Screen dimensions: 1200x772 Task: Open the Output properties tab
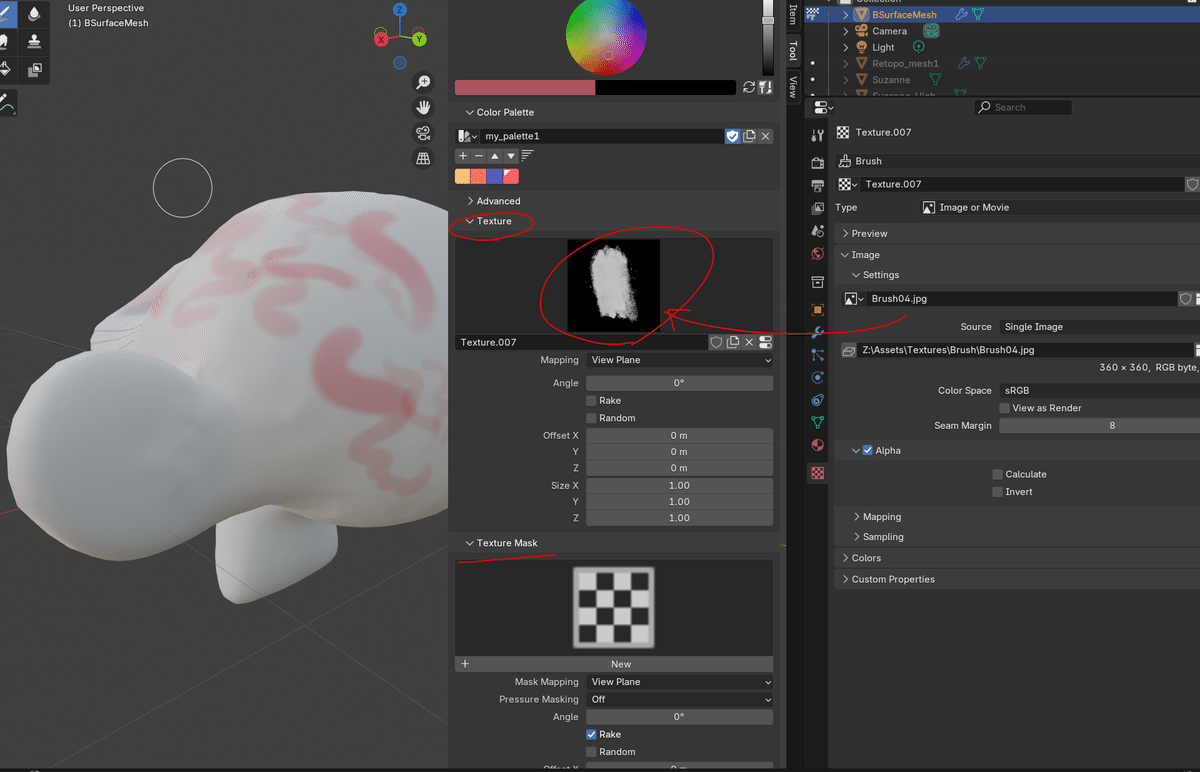[818, 185]
